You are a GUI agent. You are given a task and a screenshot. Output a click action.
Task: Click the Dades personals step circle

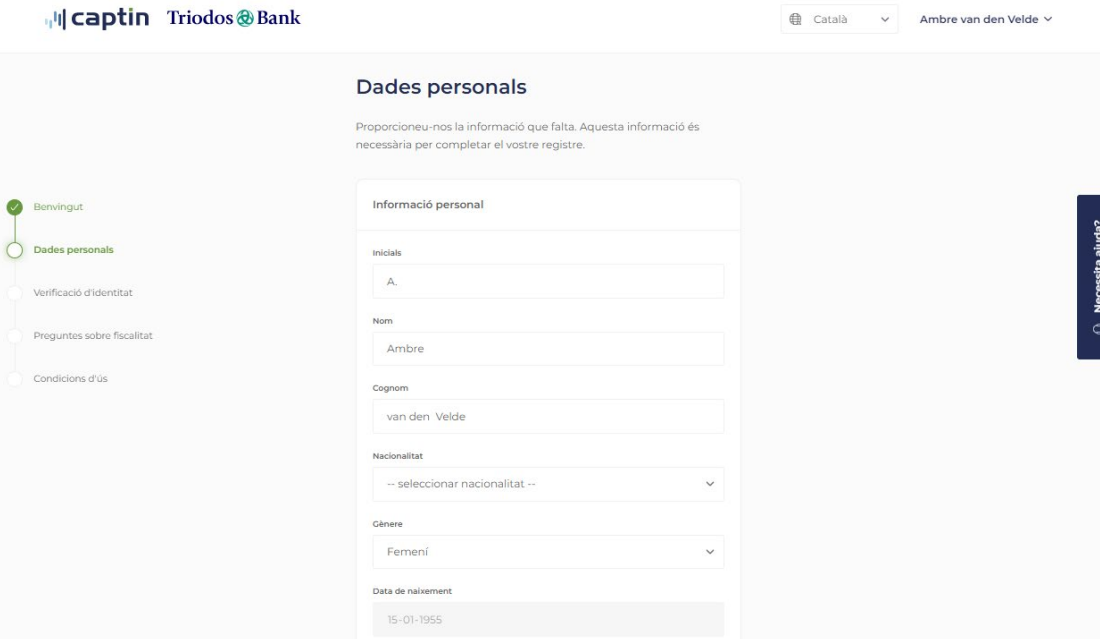(x=15, y=250)
